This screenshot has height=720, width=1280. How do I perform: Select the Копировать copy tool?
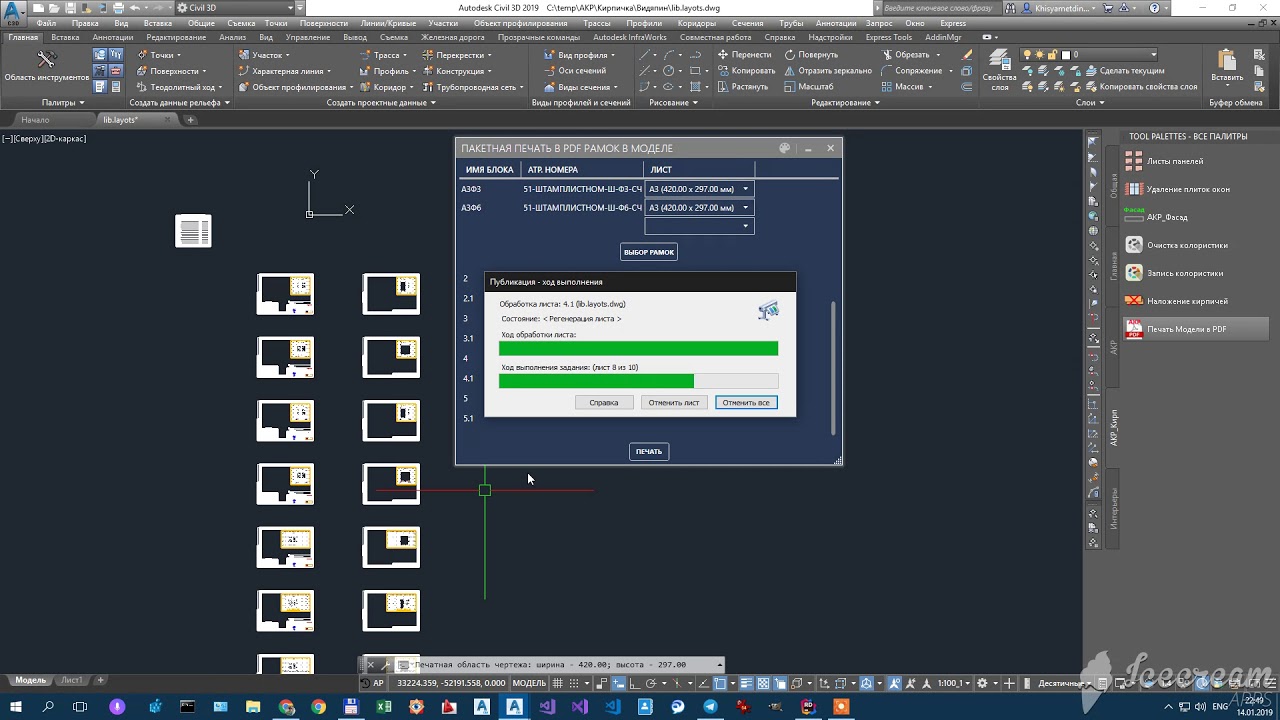(746, 71)
